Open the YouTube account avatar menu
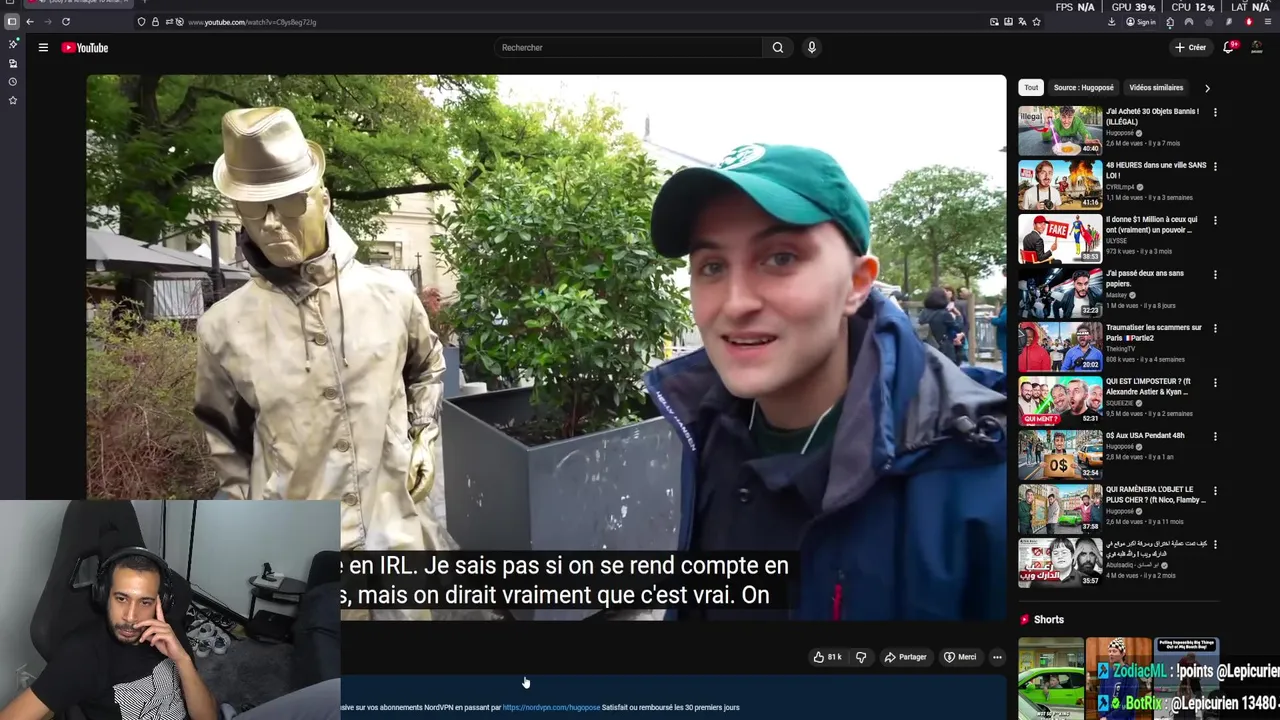This screenshot has width=1280, height=720. click(1257, 47)
